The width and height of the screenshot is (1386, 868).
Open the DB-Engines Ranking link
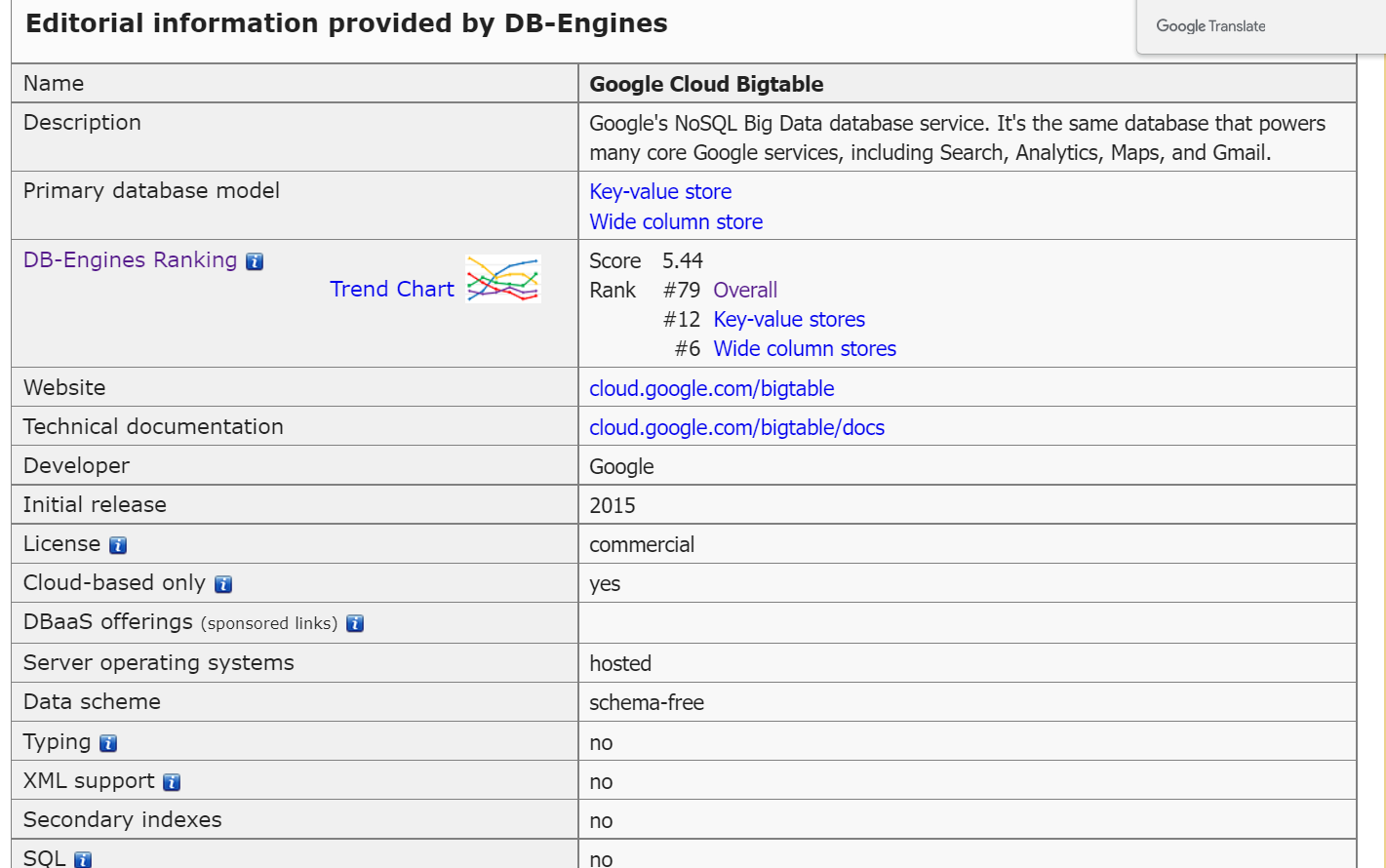[x=130, y=259]
